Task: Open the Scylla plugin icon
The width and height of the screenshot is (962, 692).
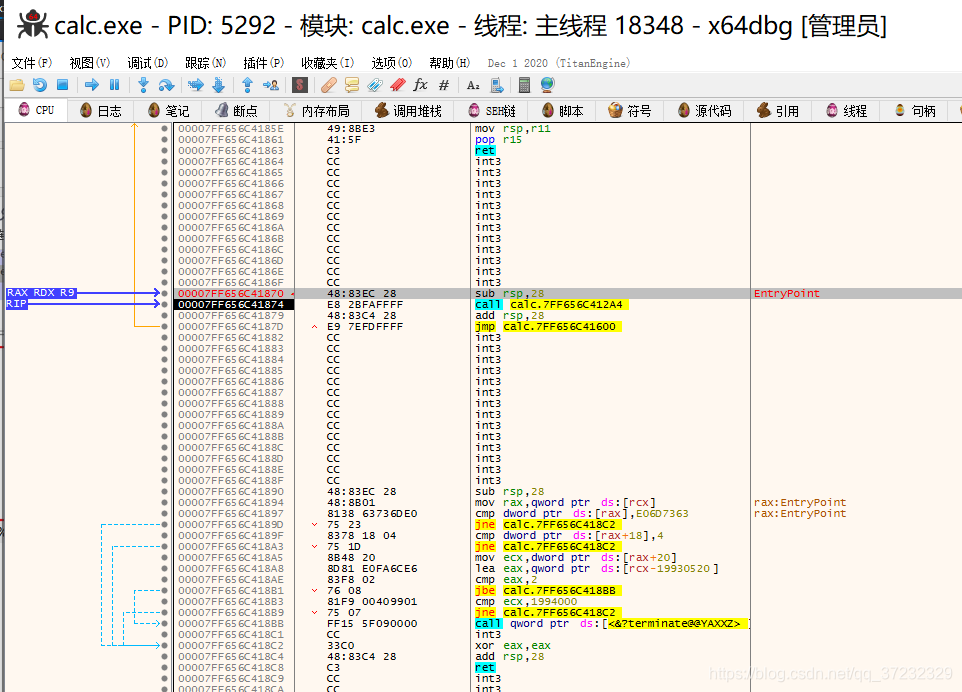Action: [x=299, y=85]
